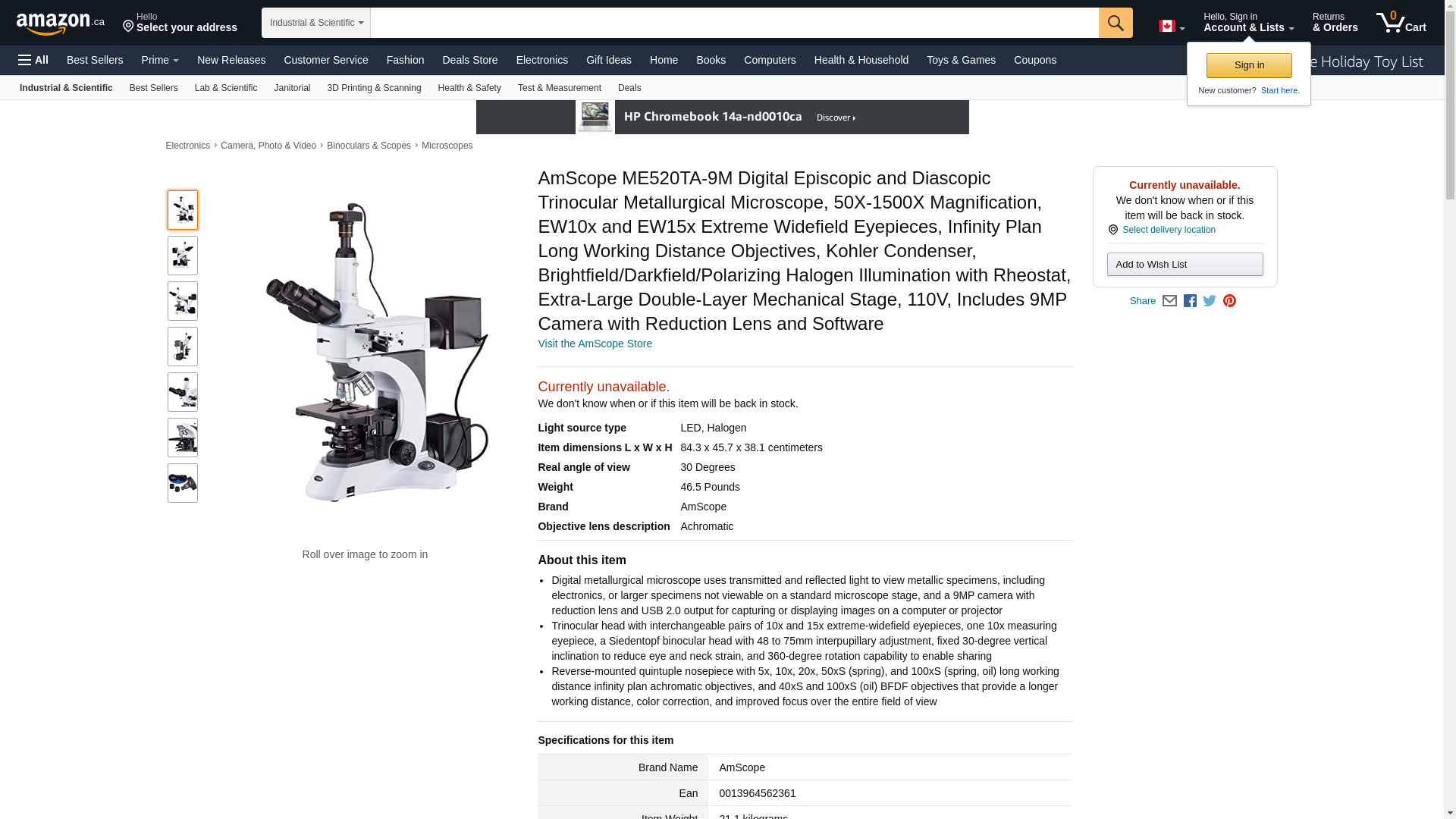Share via email envelope icon
1456x819 pixels.
pos(1169,301)
